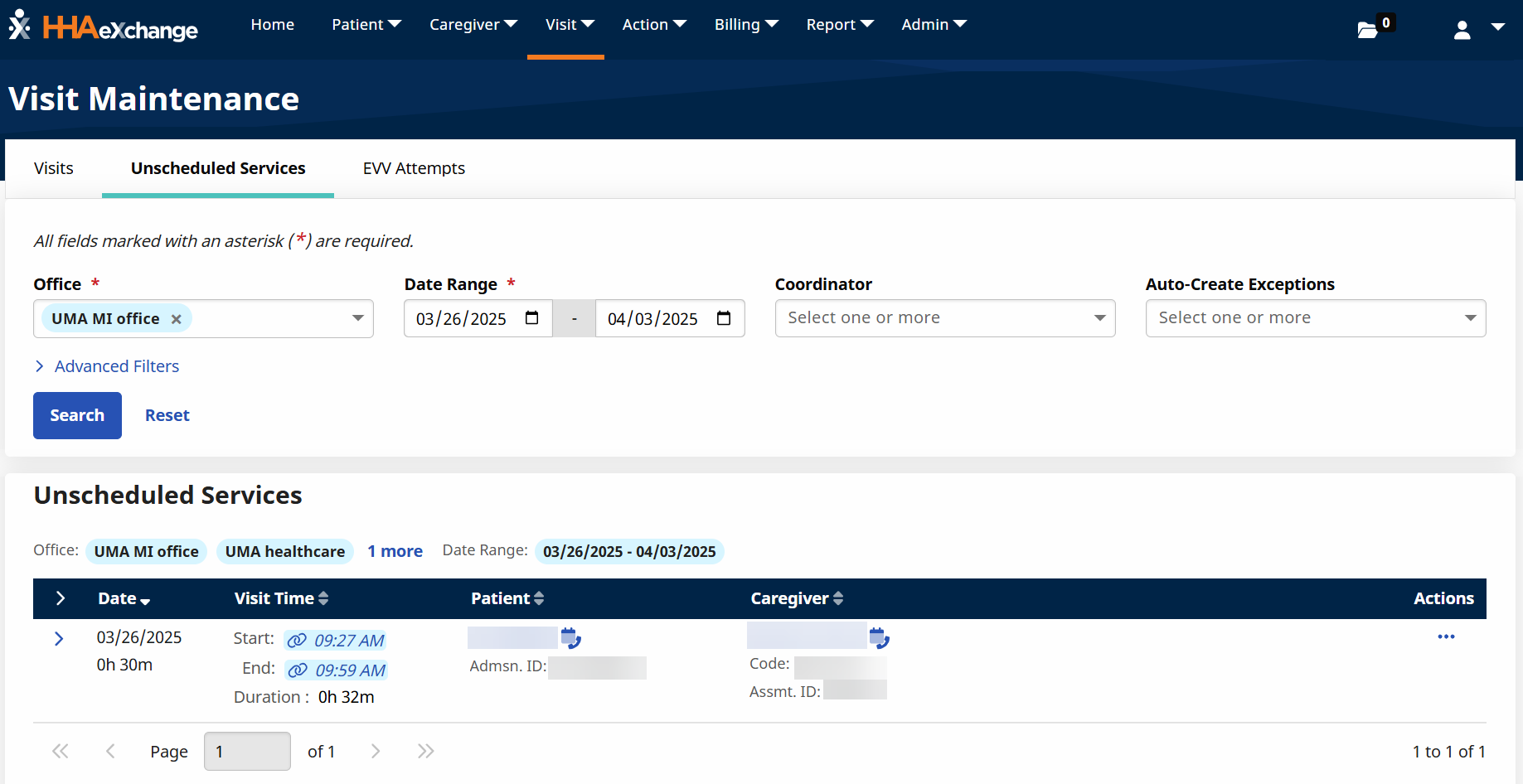Click the Reset link next to Search
The image size is (1523, 784).
(167, 414)
